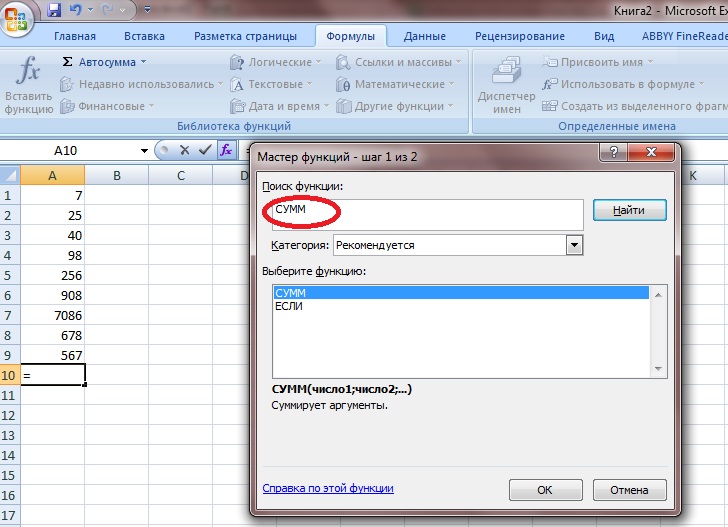
Task: Click the Вставить функцию fx button
Action: pyautogui.click(x=28, y=85)
